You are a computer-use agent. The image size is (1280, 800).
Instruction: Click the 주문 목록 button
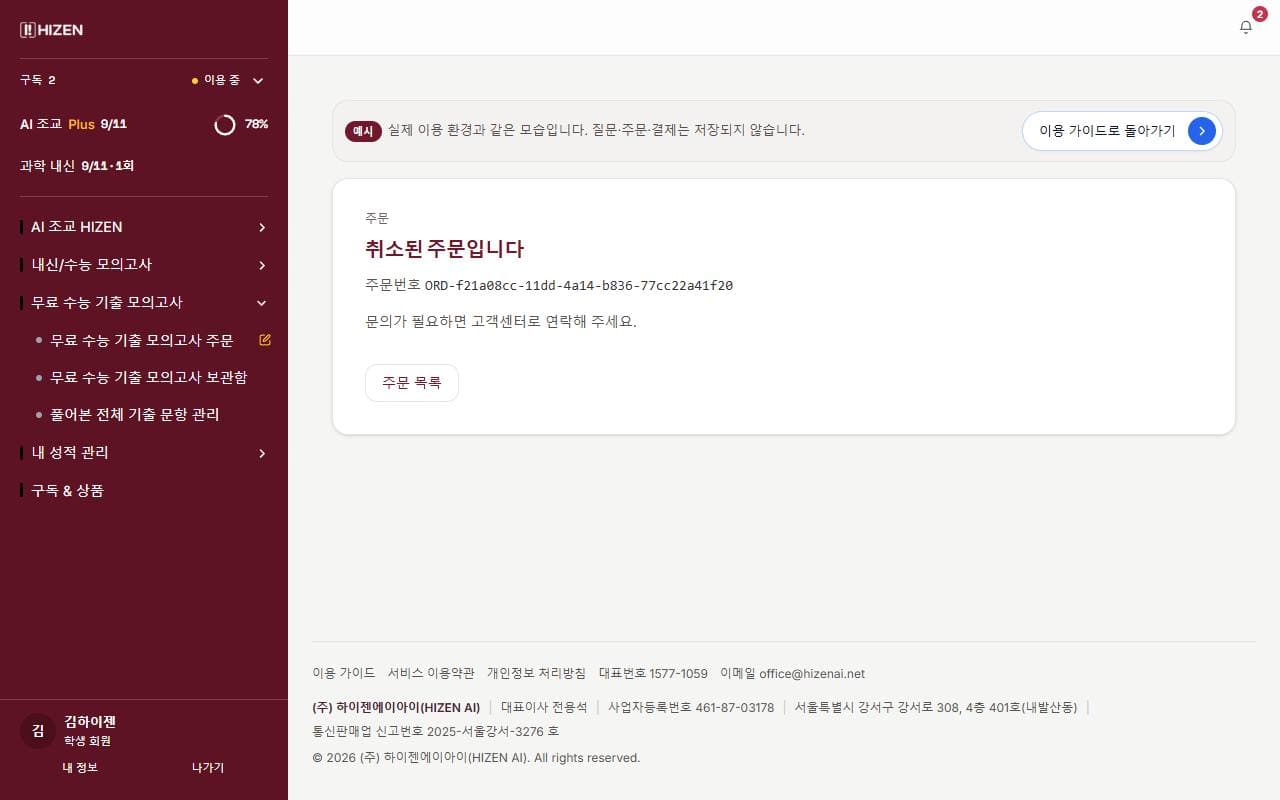click(412, 383)
